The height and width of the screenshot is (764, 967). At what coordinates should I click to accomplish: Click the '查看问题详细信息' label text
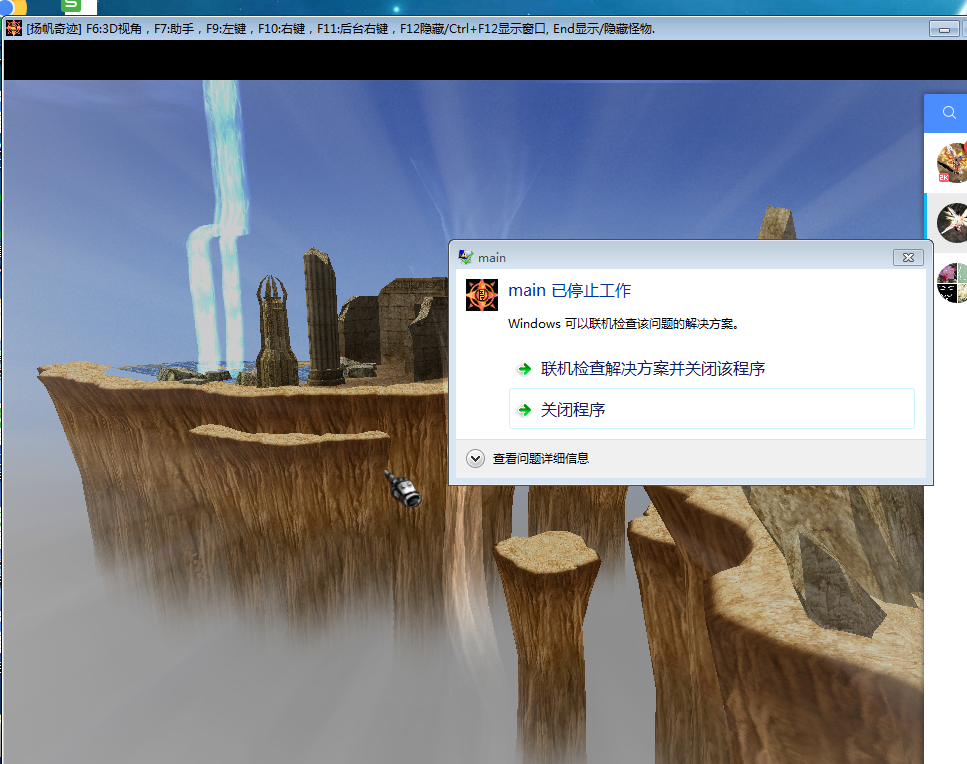(540, 459)
